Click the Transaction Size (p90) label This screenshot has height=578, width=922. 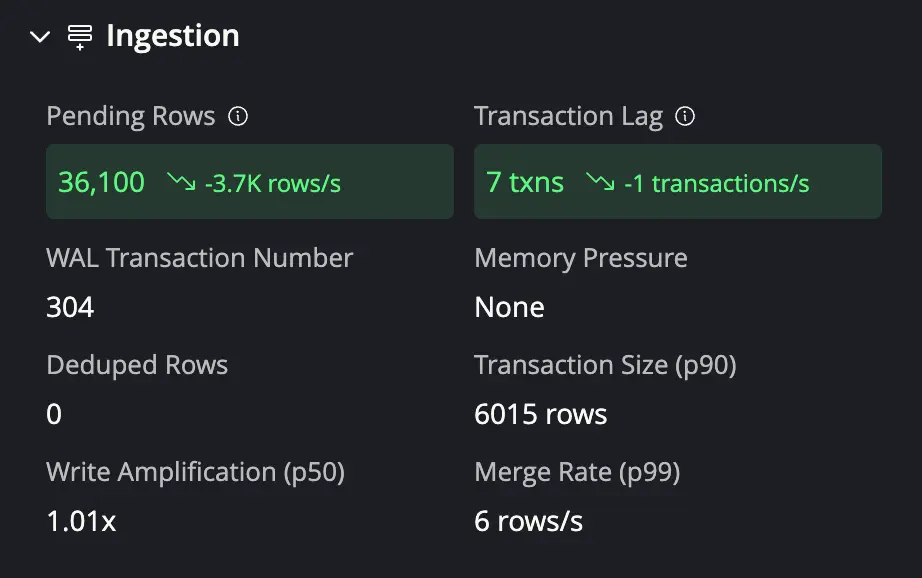[x=604, y=365]
